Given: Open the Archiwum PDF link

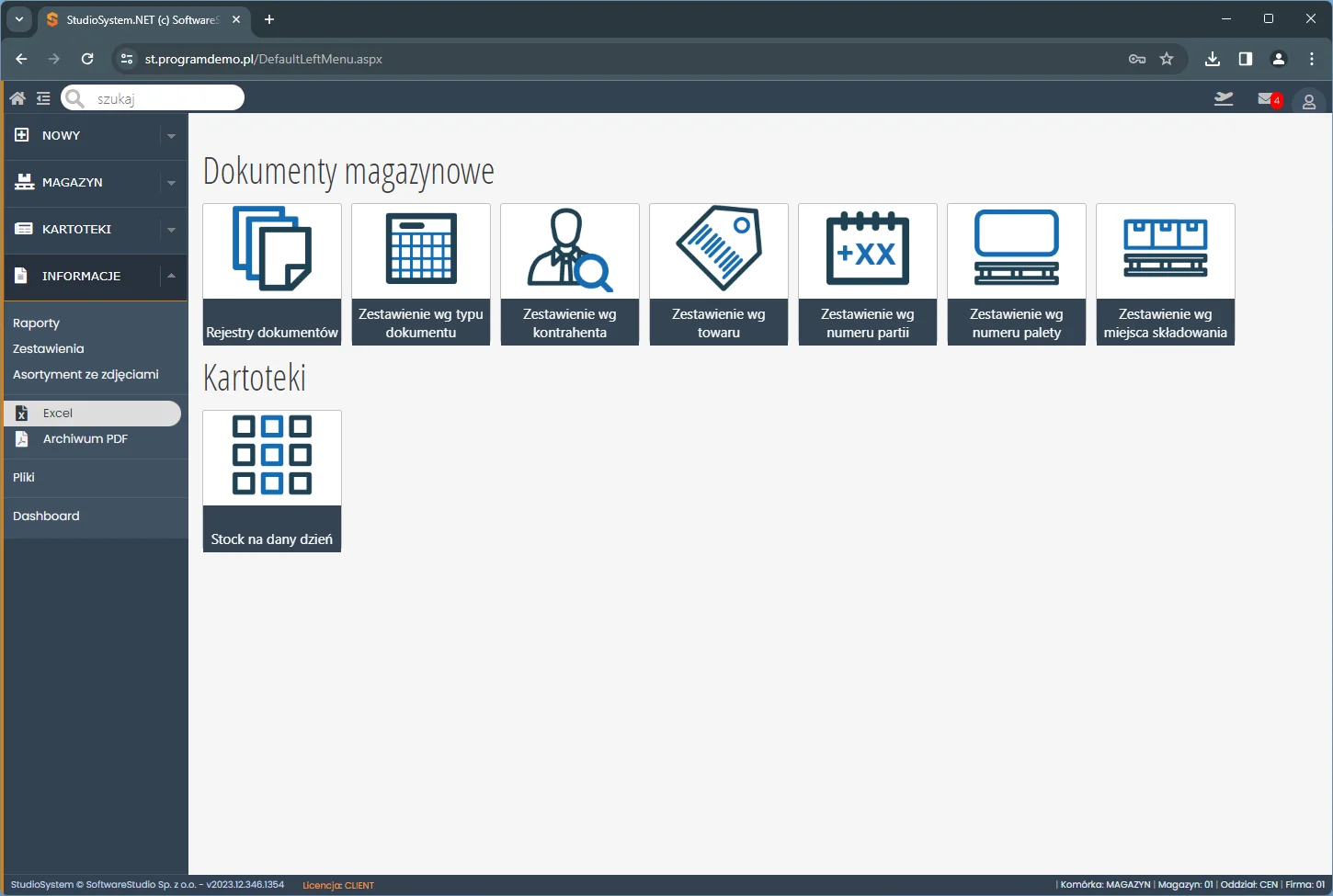Looking at the screenshot, I should click(85, 439).
